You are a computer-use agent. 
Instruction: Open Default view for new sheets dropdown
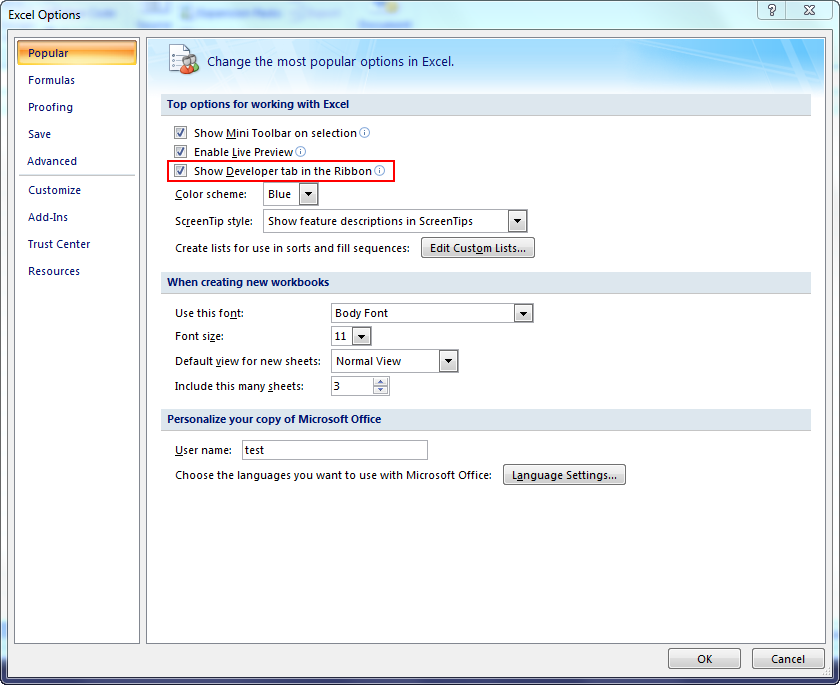coord(448,361)
